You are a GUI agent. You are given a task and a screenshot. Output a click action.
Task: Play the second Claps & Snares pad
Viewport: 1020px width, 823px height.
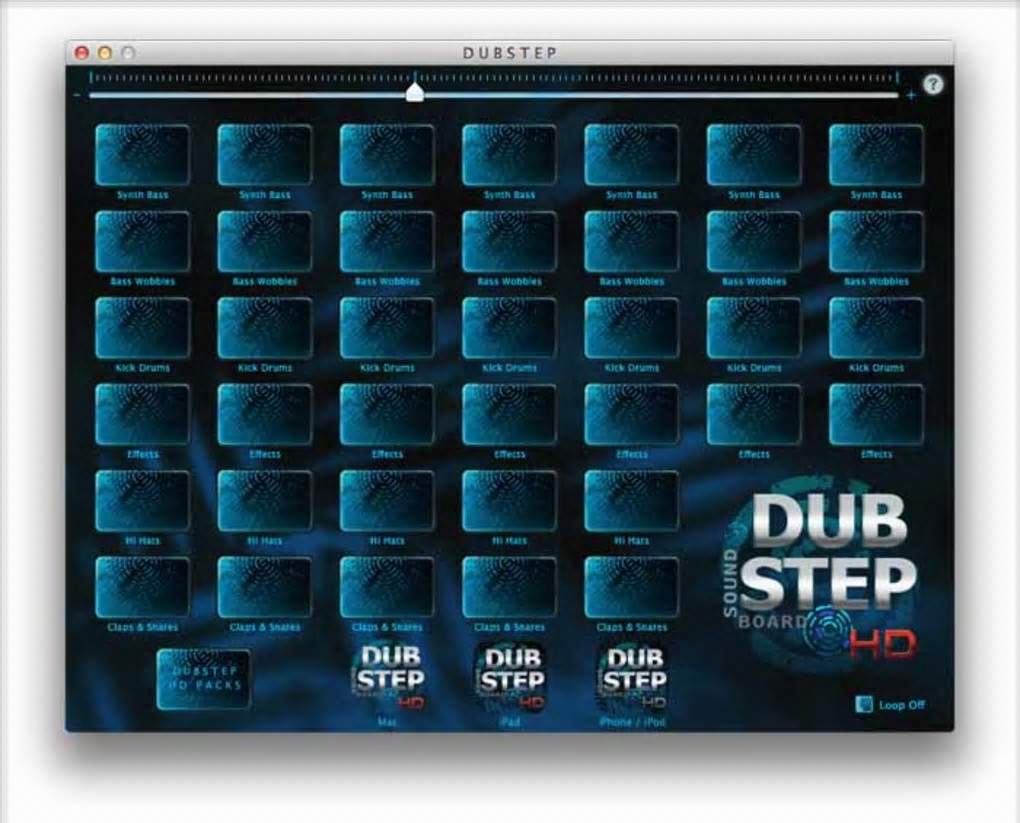coord(265,587)
